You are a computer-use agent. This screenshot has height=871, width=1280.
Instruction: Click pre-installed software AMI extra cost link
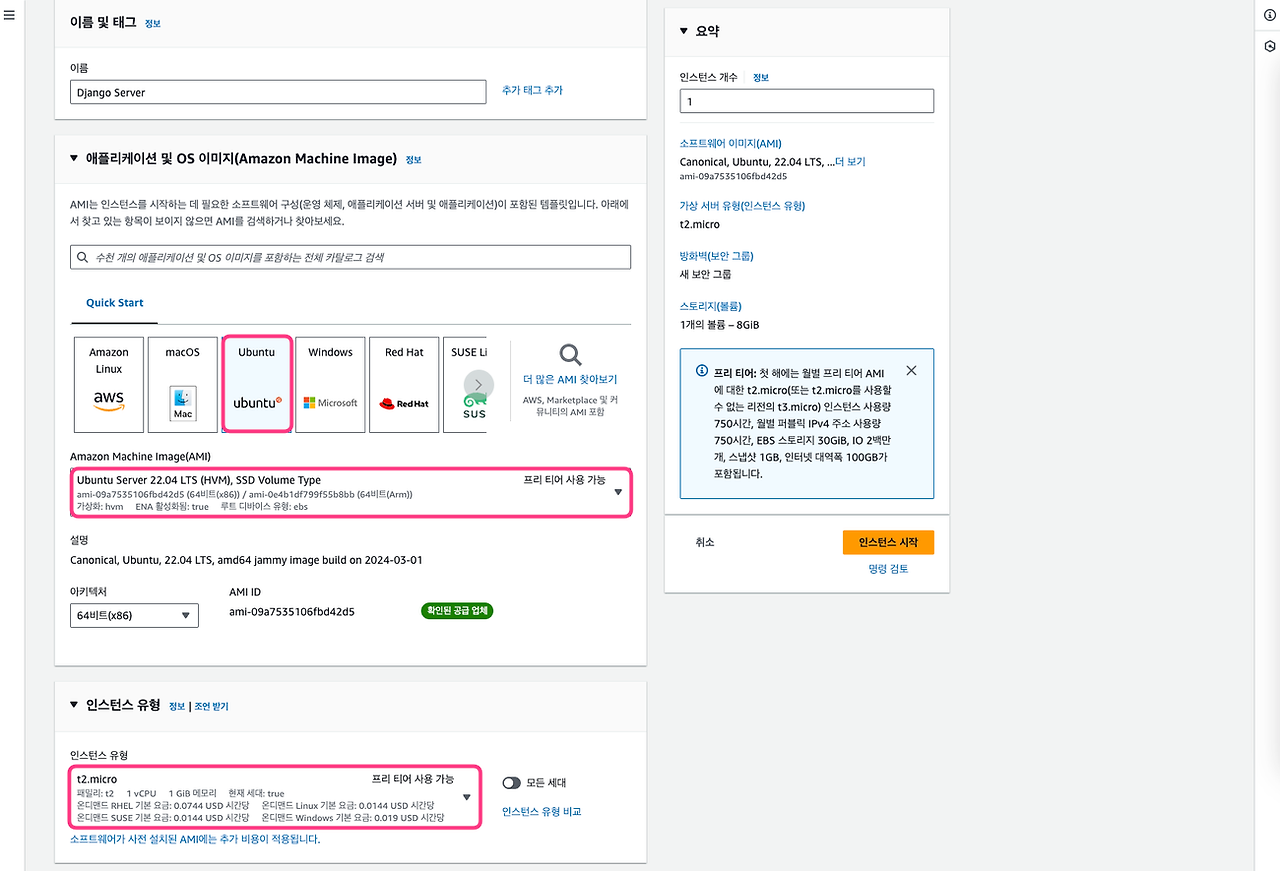pyautogui.click(x=195, y=840)
